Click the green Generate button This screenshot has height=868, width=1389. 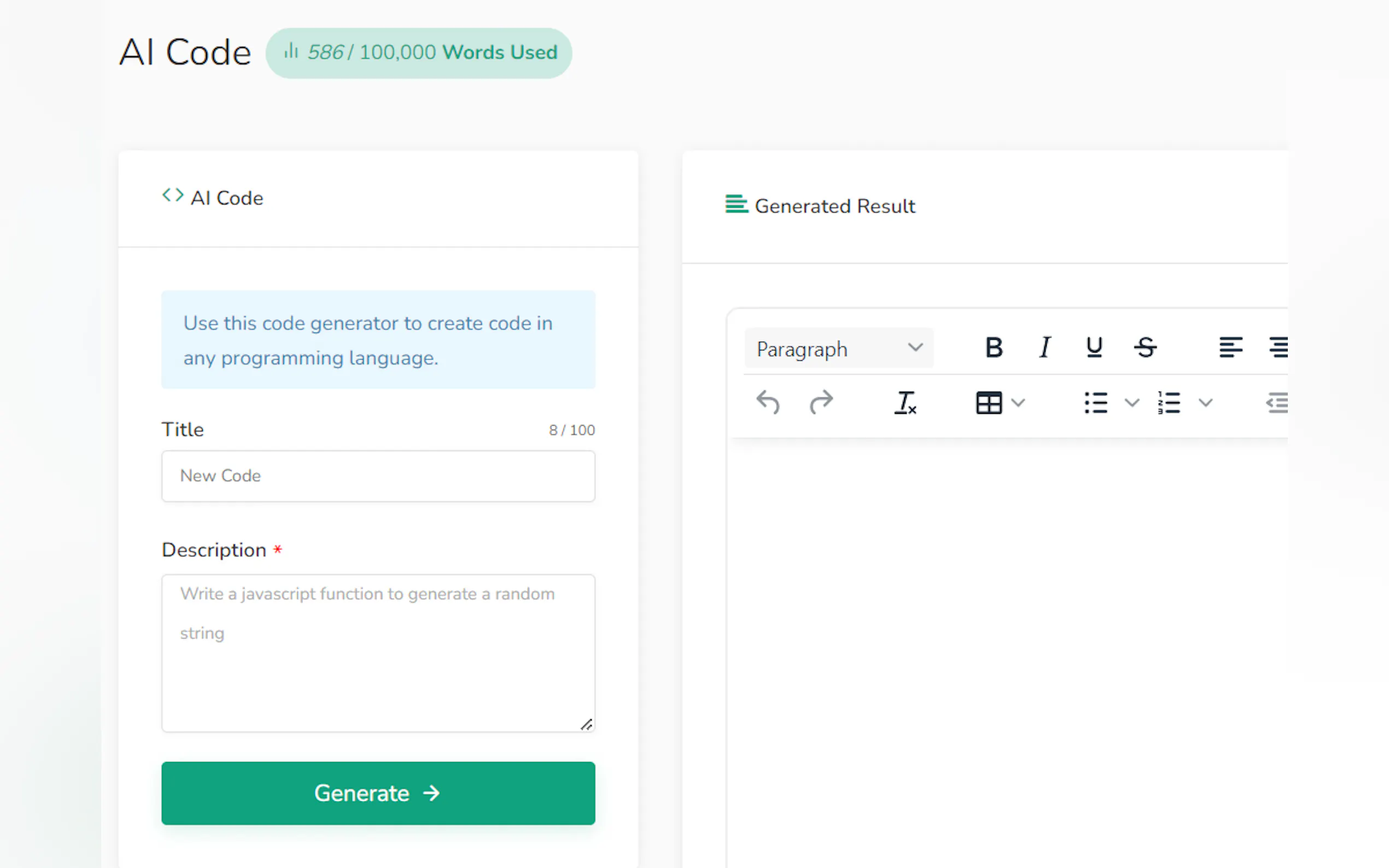378,793
